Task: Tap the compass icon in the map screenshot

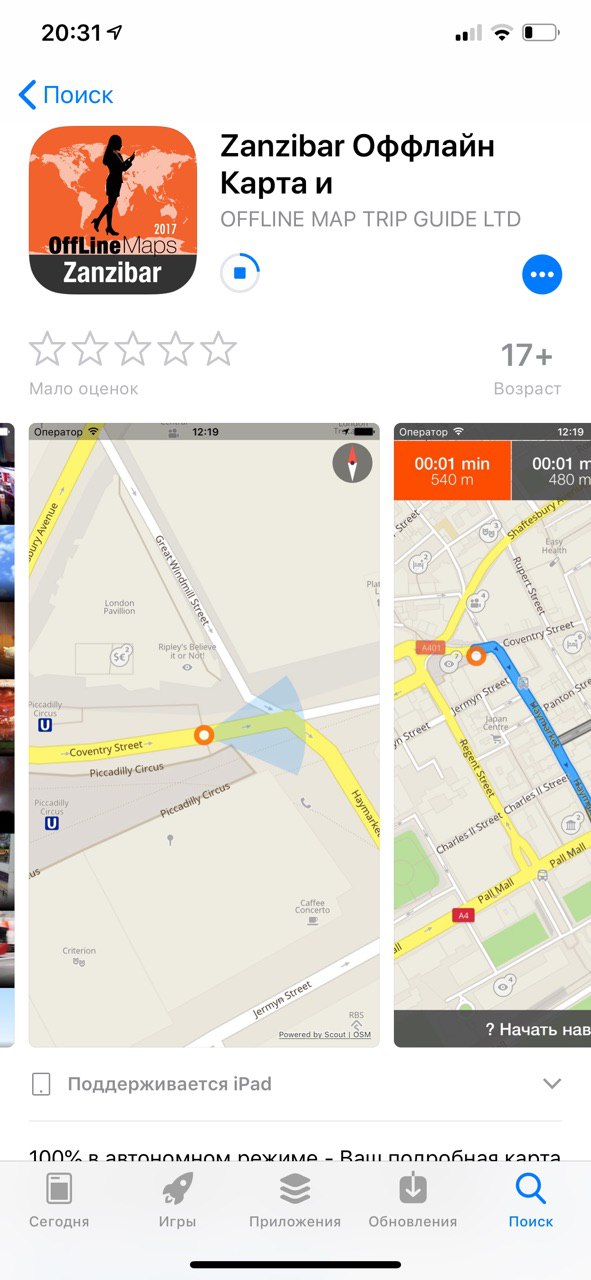Action: (352, 464)
